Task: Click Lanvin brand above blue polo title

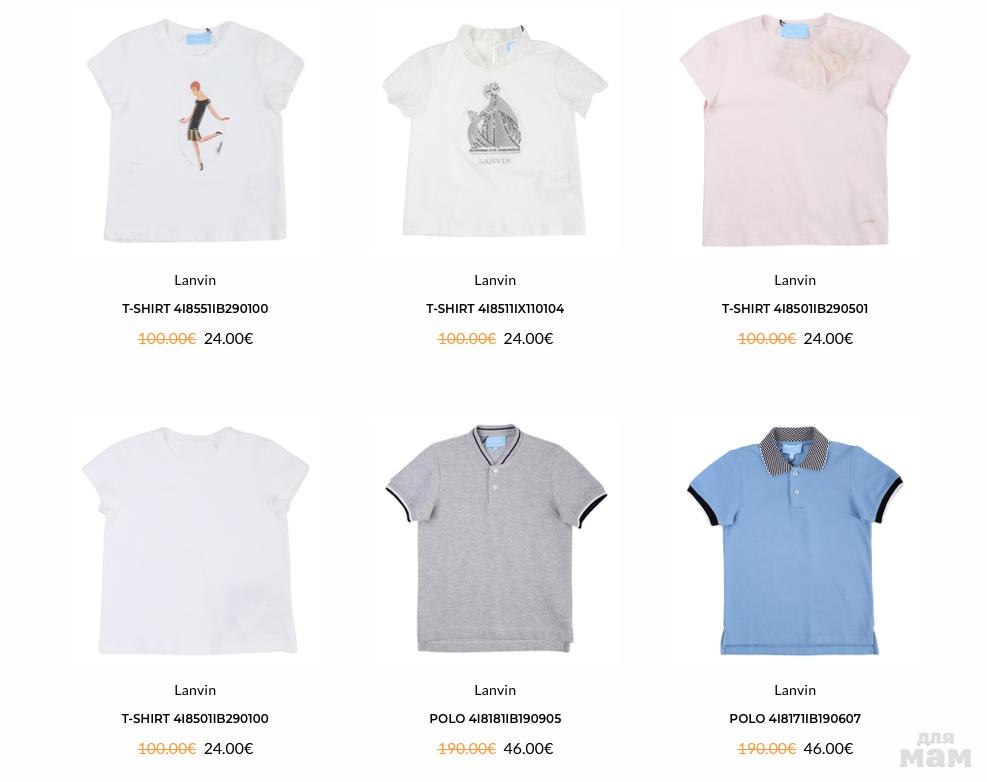Action: pos(795,690)
